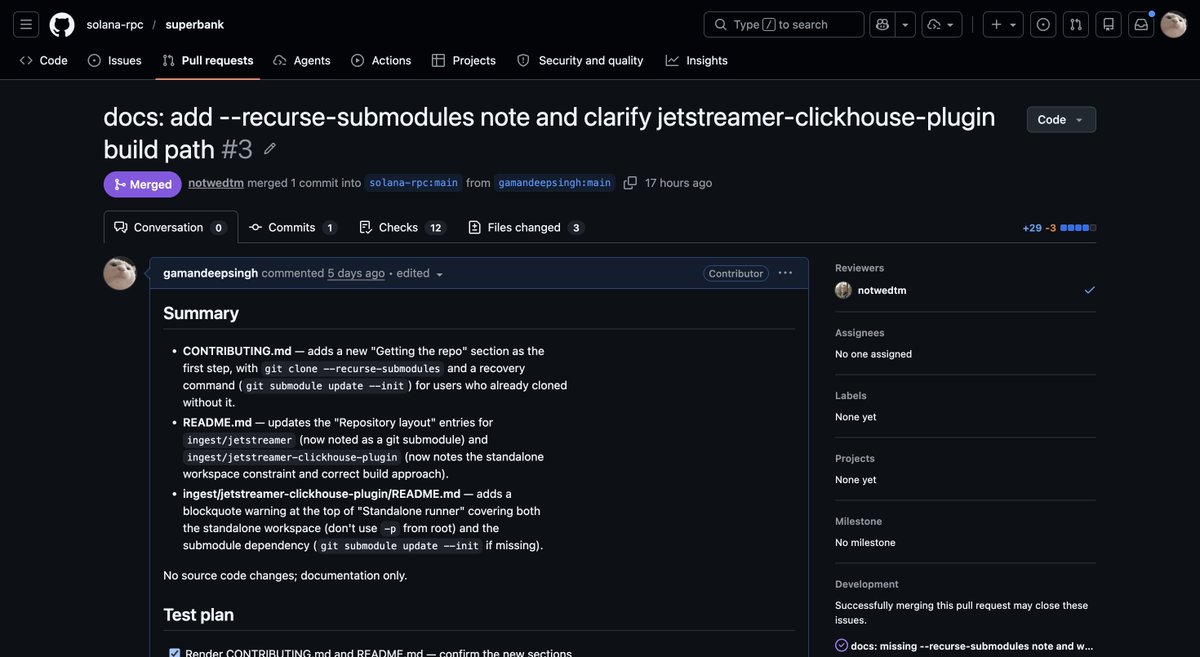
Task: Click the Development sidebar heading
Action: 867,584
